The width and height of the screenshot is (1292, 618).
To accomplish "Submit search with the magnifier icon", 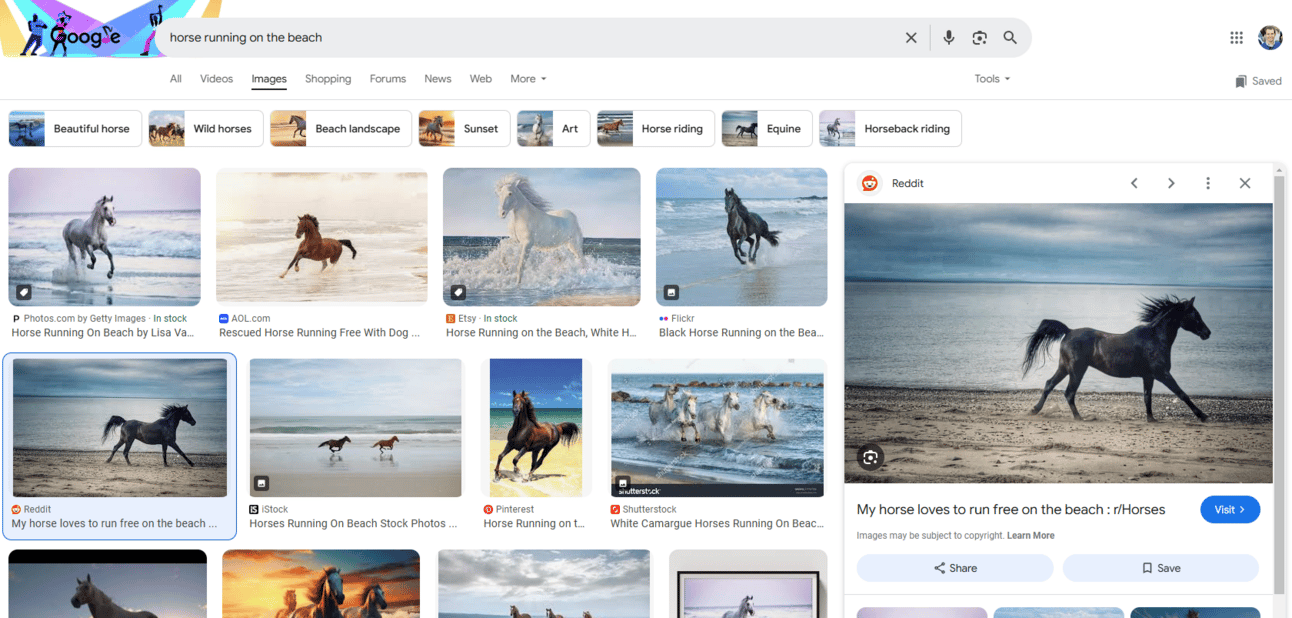I will pos(1010,38).
